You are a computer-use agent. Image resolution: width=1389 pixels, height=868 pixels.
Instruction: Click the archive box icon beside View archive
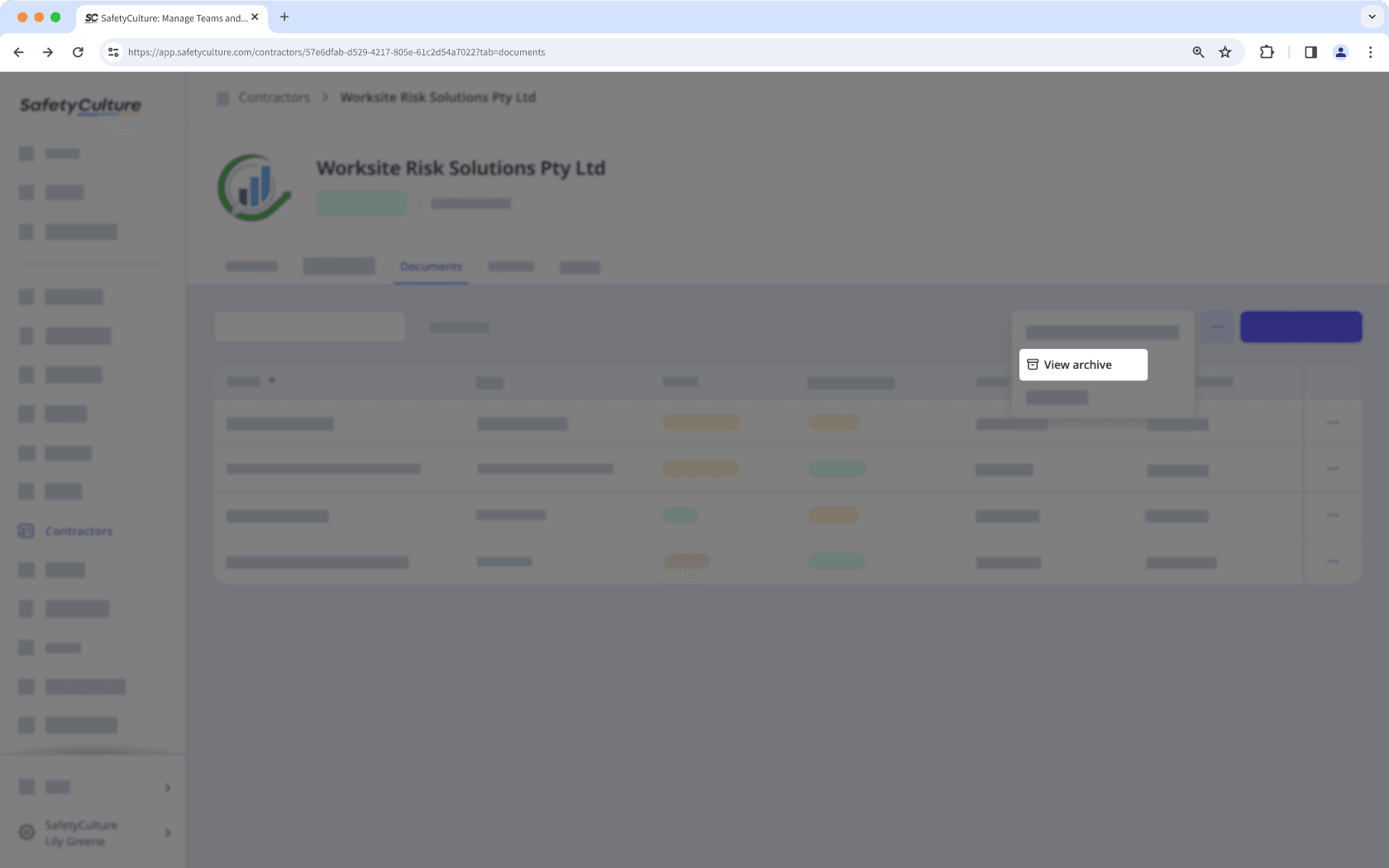1032,364
